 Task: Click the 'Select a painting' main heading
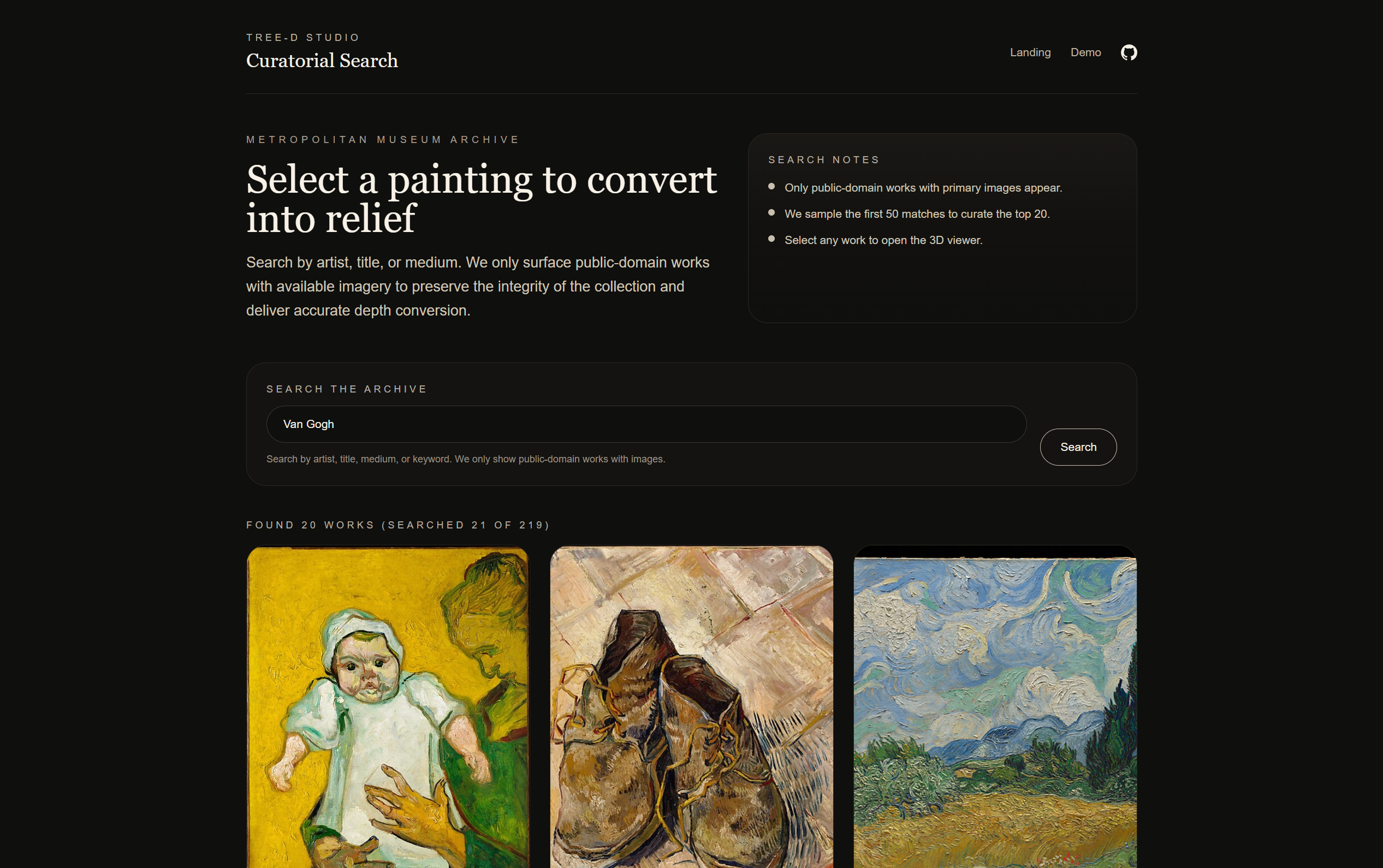click(481, 199)
